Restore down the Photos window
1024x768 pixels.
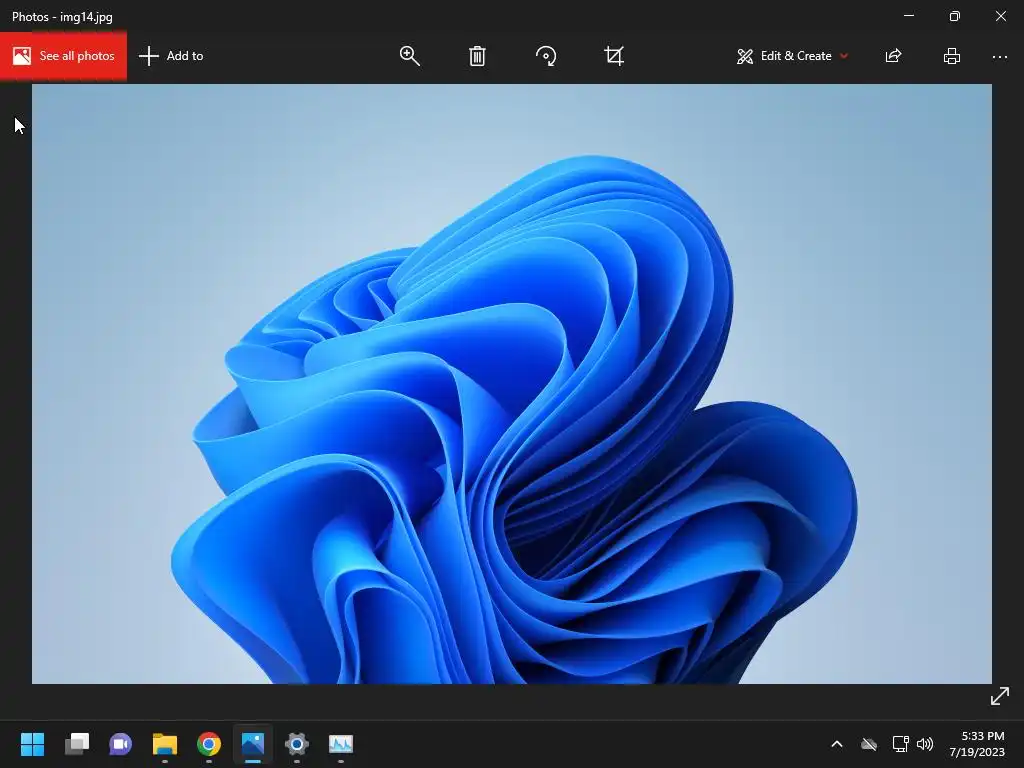coord(955,16)
